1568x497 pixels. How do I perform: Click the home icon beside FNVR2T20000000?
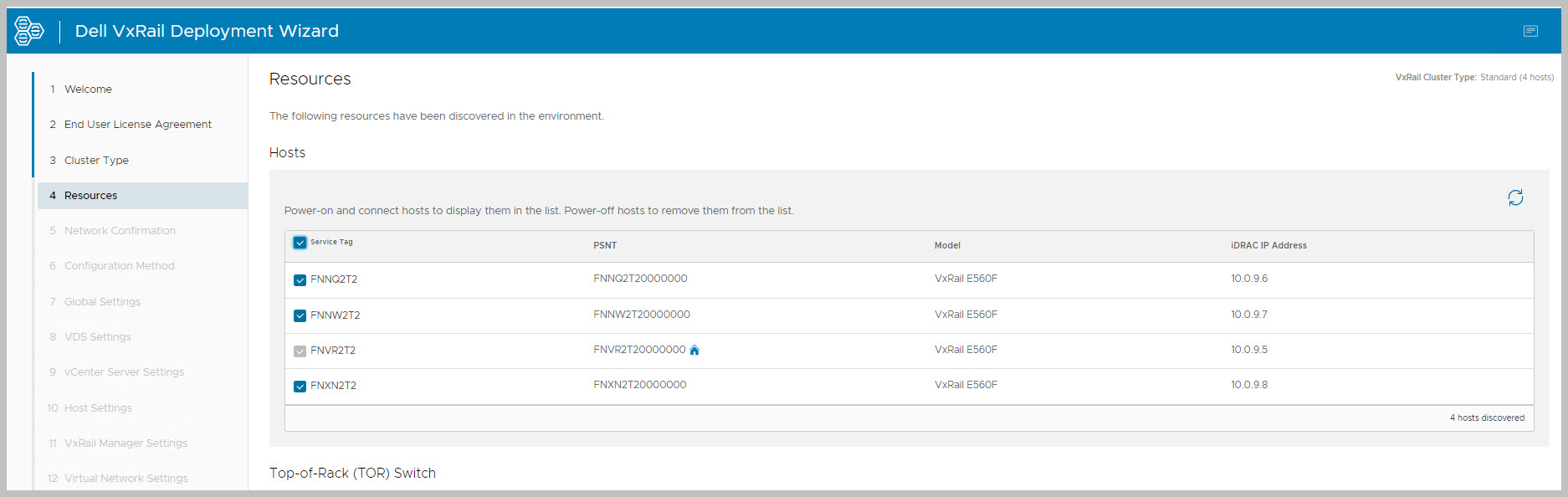coord(694,351)
